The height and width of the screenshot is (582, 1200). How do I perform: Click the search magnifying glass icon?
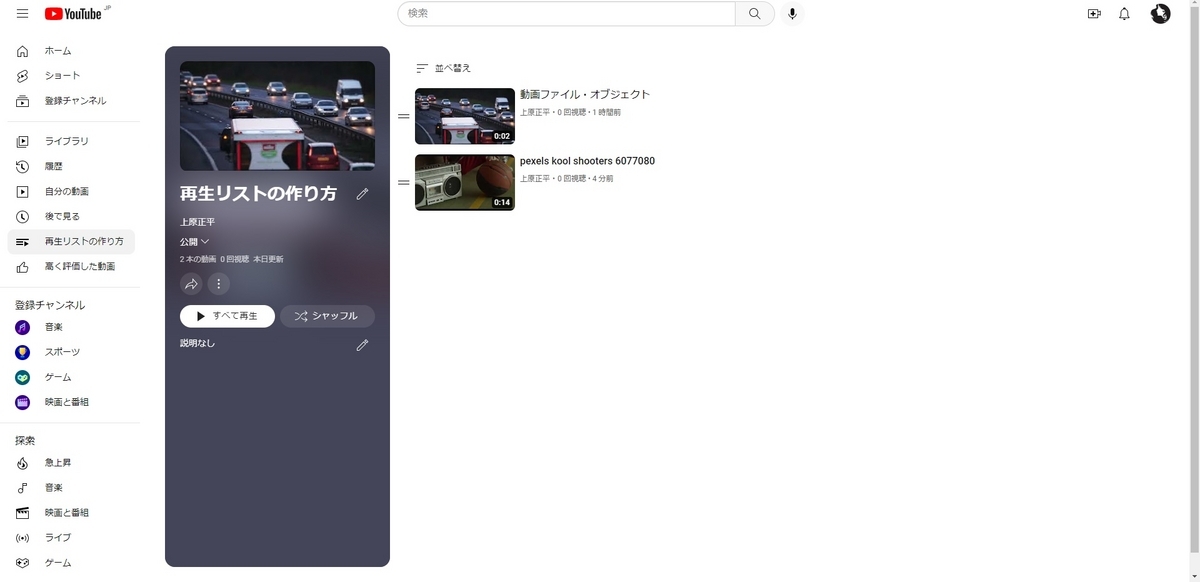coord(755,14)
